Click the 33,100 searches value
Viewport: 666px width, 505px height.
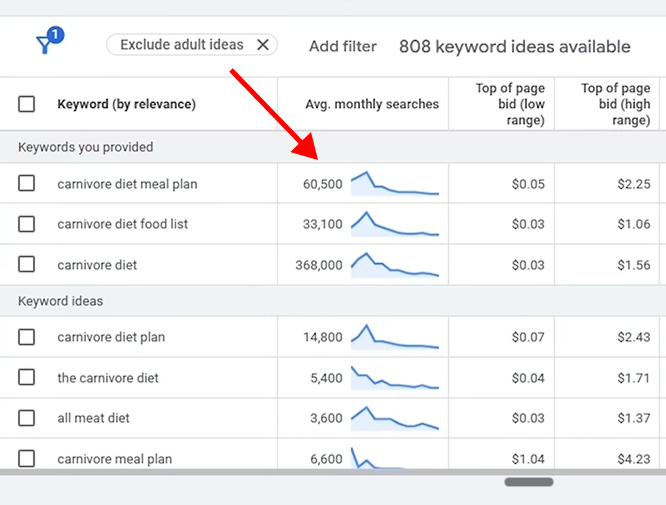pos(322,224)
